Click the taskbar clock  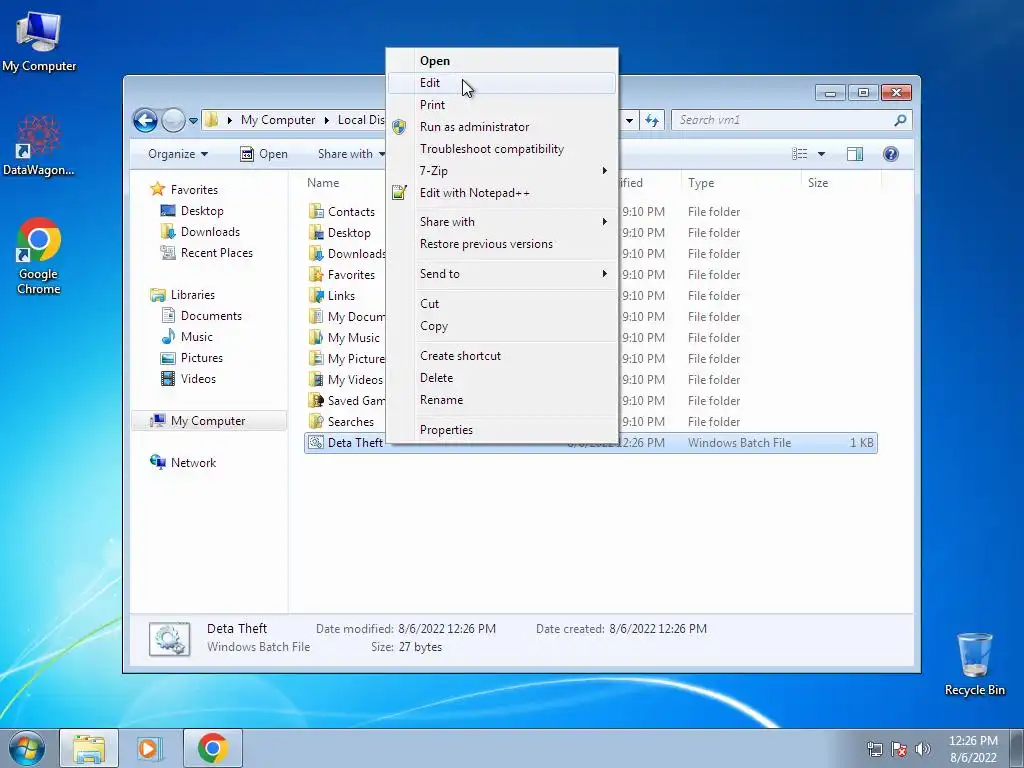(973, 749)
